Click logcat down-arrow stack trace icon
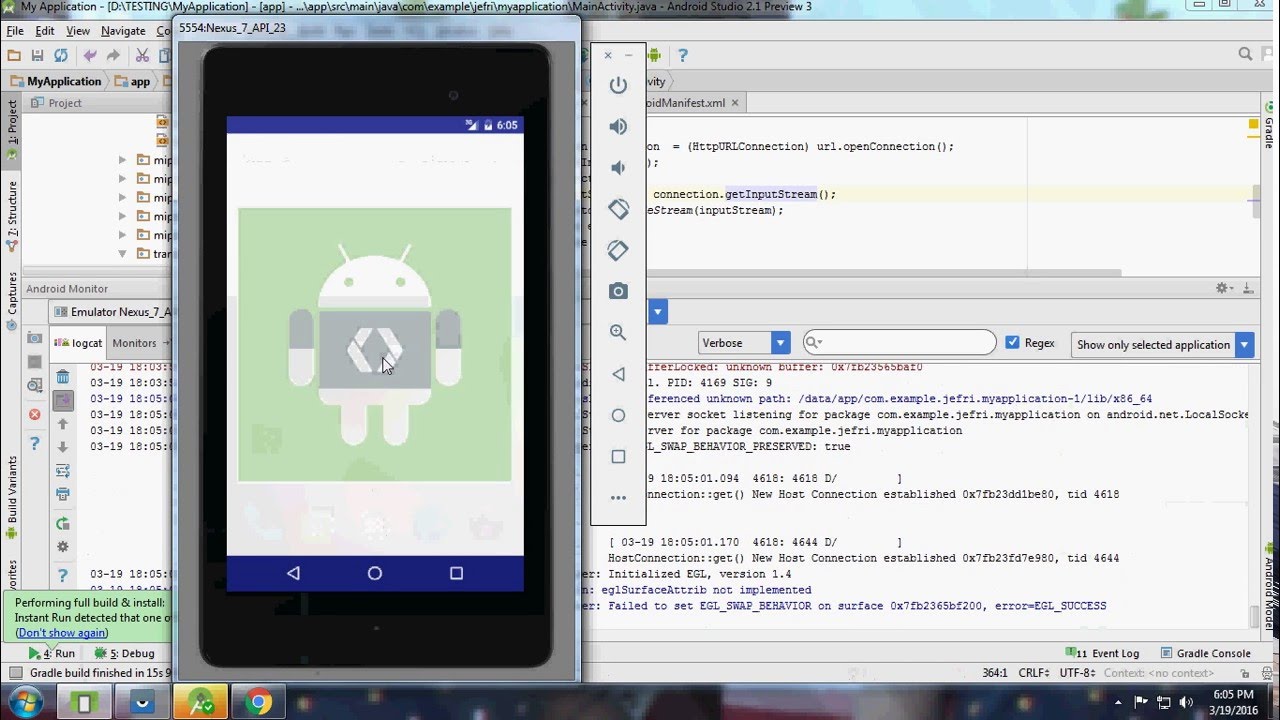Viewport: 1280px width, 720px height. click(63, 447)
